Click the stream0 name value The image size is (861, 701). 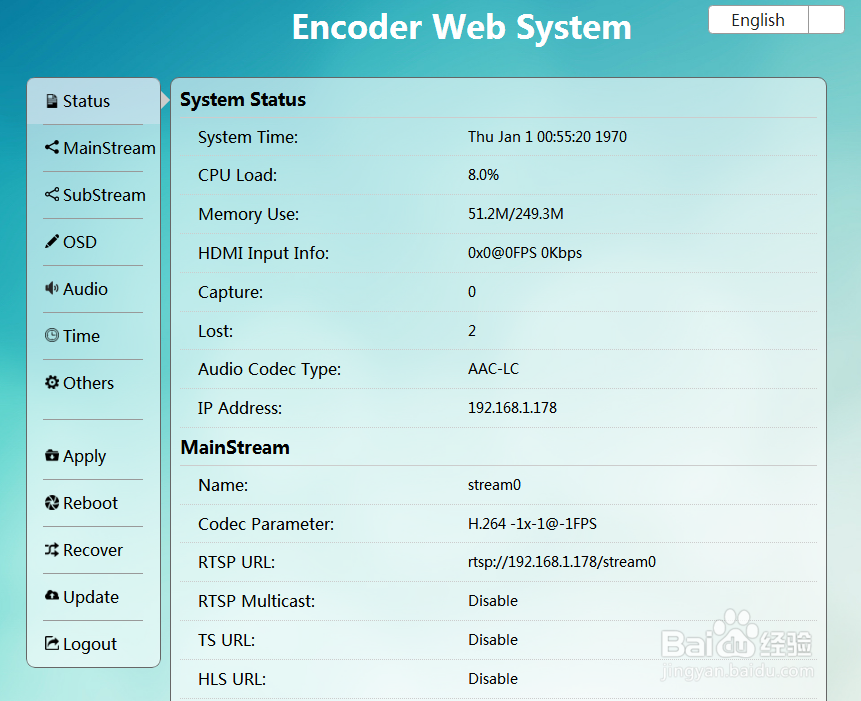pos(494,485)
